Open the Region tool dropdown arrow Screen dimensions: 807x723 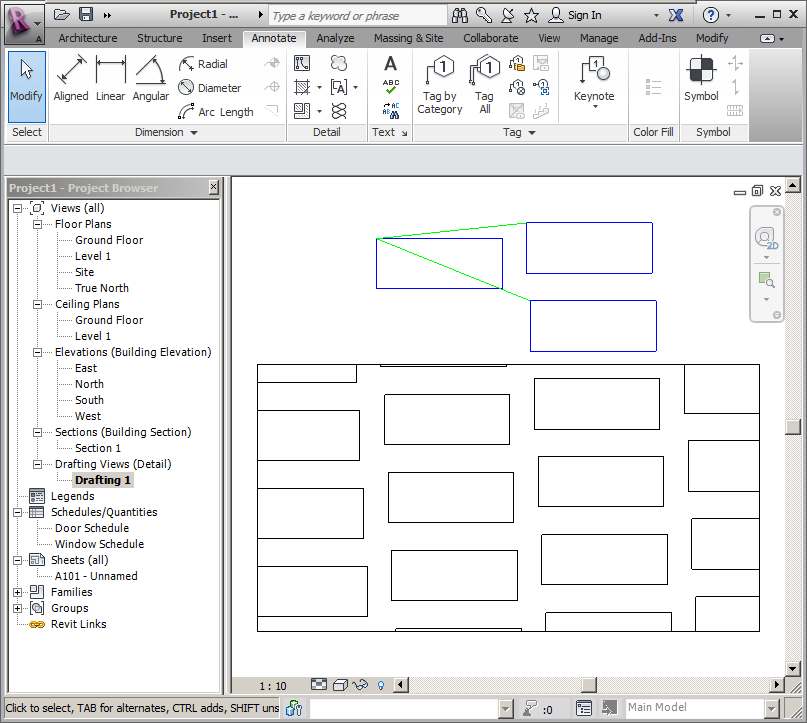pos(319,87)
